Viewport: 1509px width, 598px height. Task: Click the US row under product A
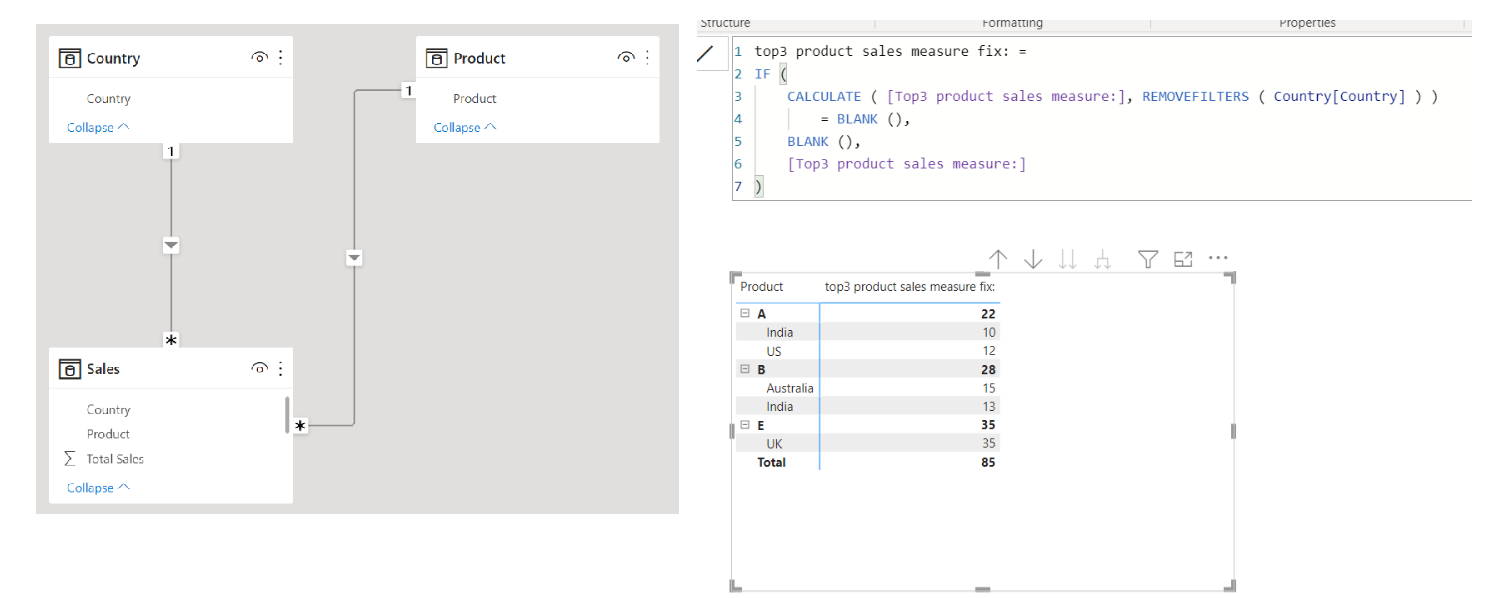(x=868, y=351)
